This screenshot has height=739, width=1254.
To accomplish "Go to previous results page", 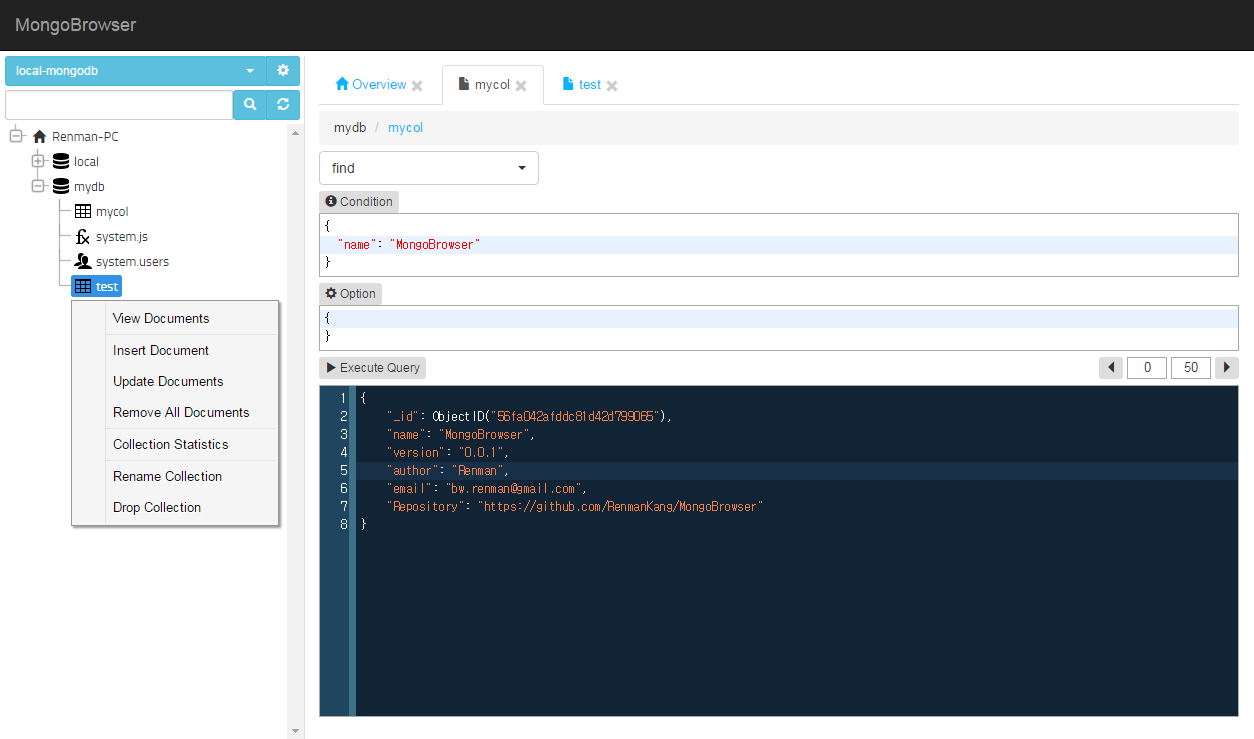I will tap(1111, 368).
